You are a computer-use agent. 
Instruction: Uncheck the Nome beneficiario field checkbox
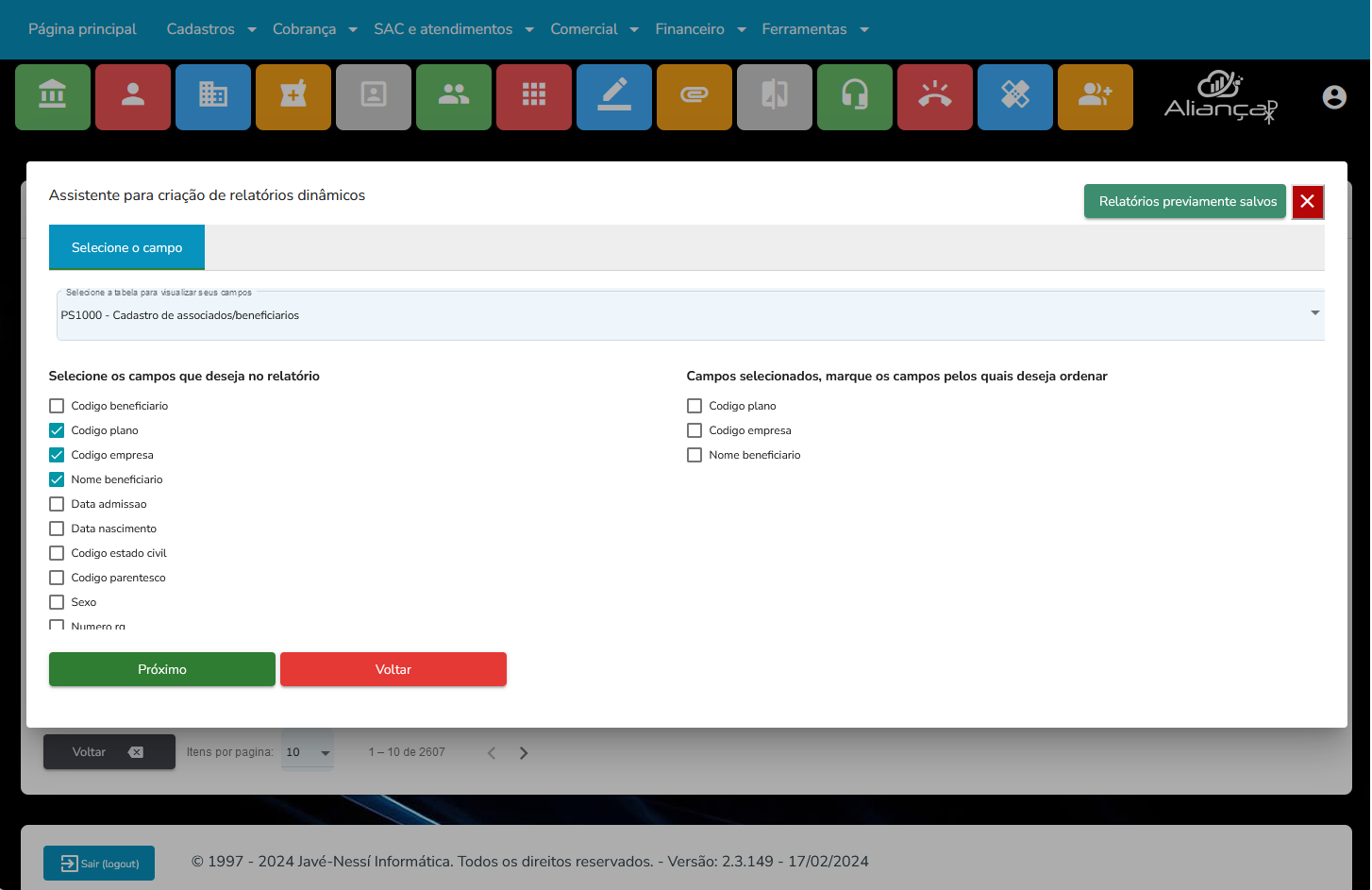(57, 479)
